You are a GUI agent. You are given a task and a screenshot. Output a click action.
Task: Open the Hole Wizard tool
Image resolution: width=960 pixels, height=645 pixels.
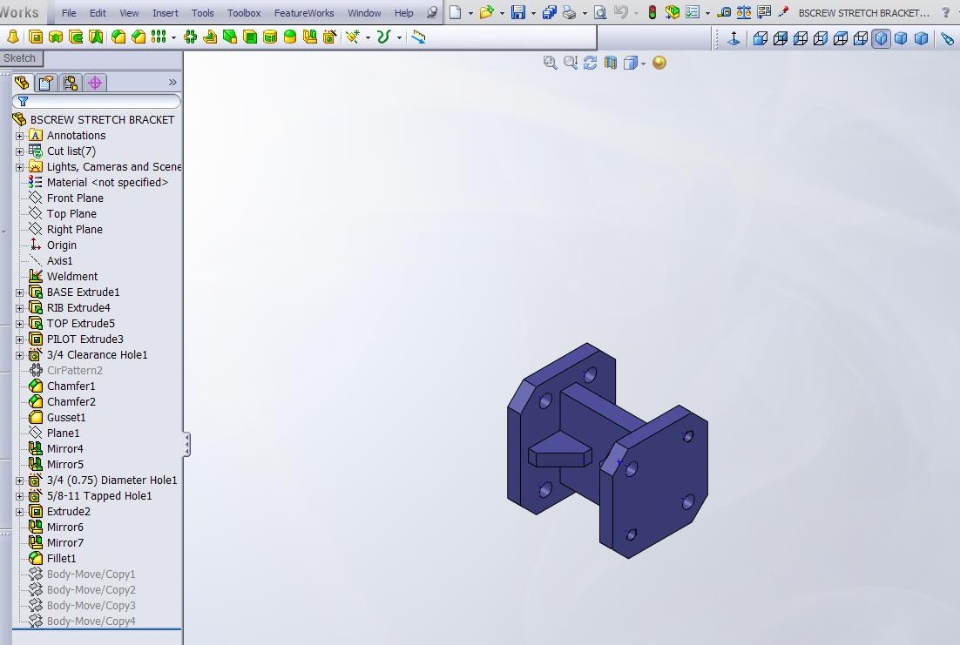(x=329, y=37)
